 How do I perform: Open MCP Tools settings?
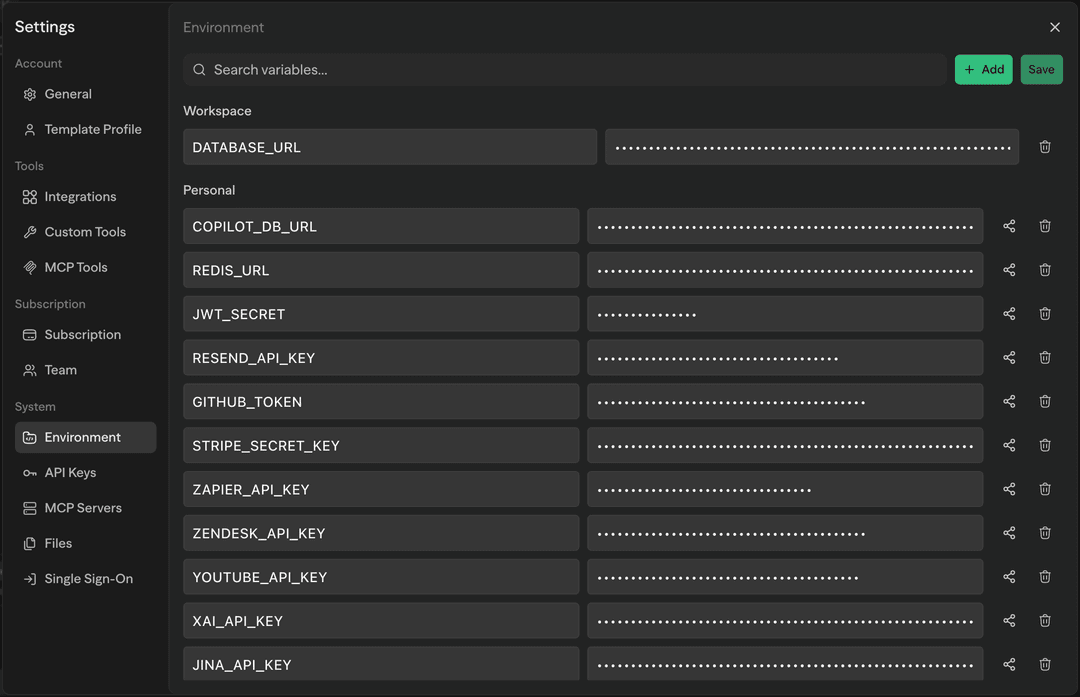pos(76,267)
